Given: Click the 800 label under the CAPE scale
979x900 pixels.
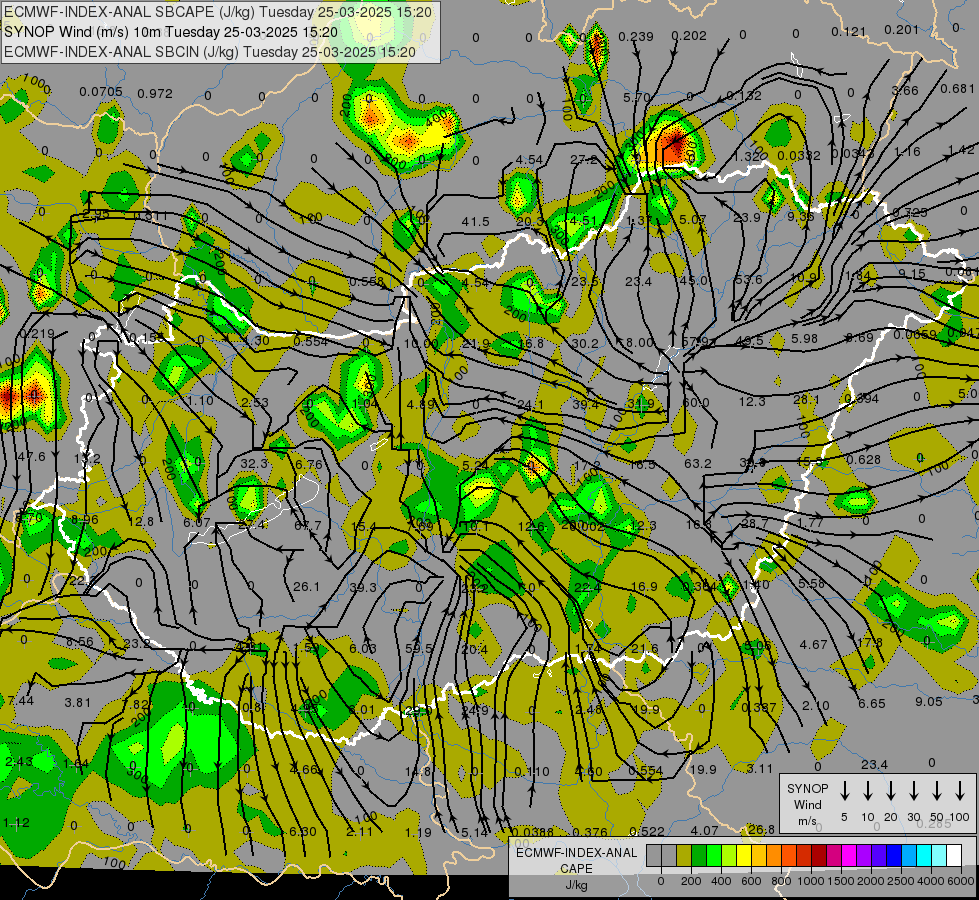Looking at the screenshot, I should click(780, 881).
